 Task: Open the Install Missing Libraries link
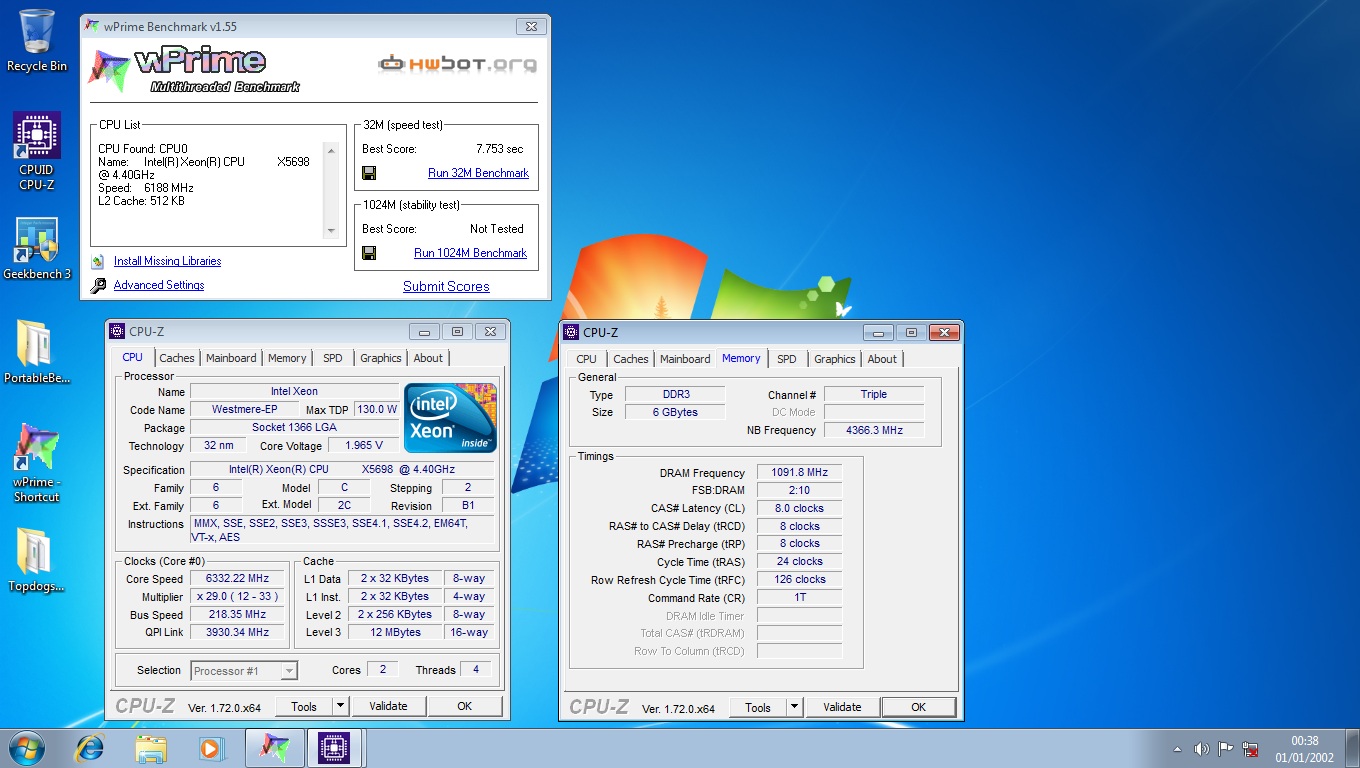[x=167, y=261]
